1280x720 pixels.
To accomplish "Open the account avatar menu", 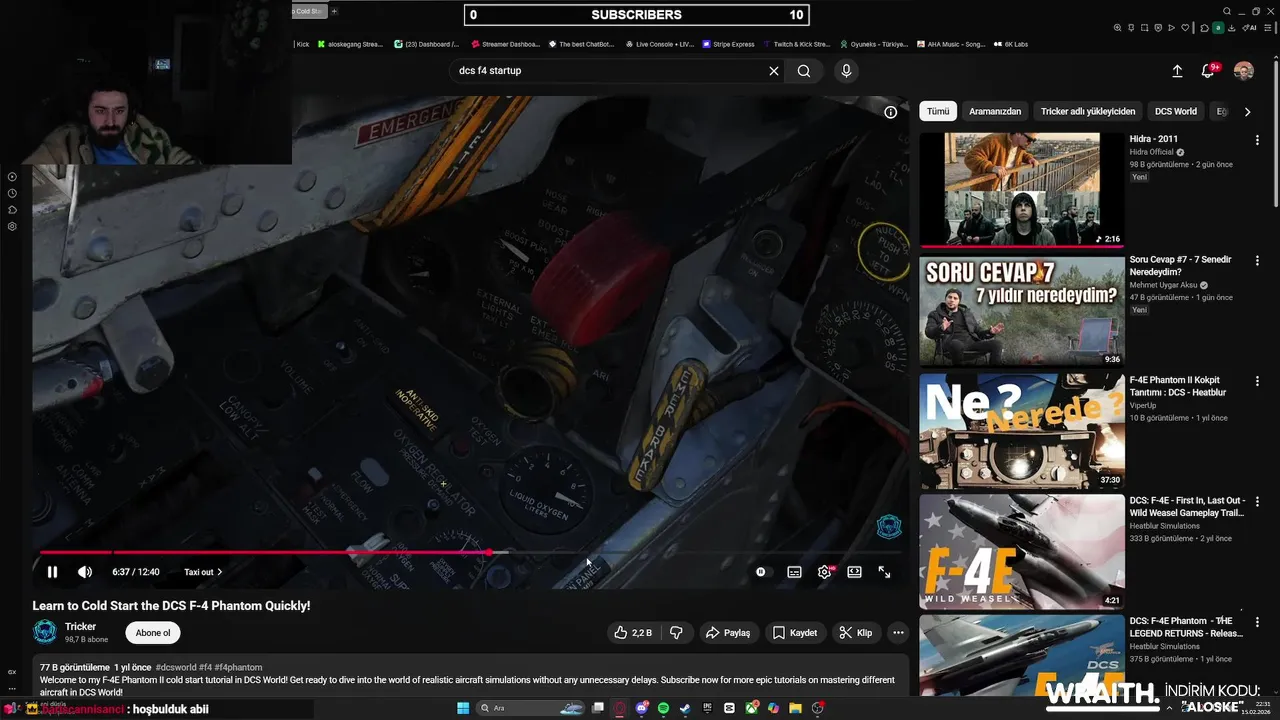I will [1244, 71].
